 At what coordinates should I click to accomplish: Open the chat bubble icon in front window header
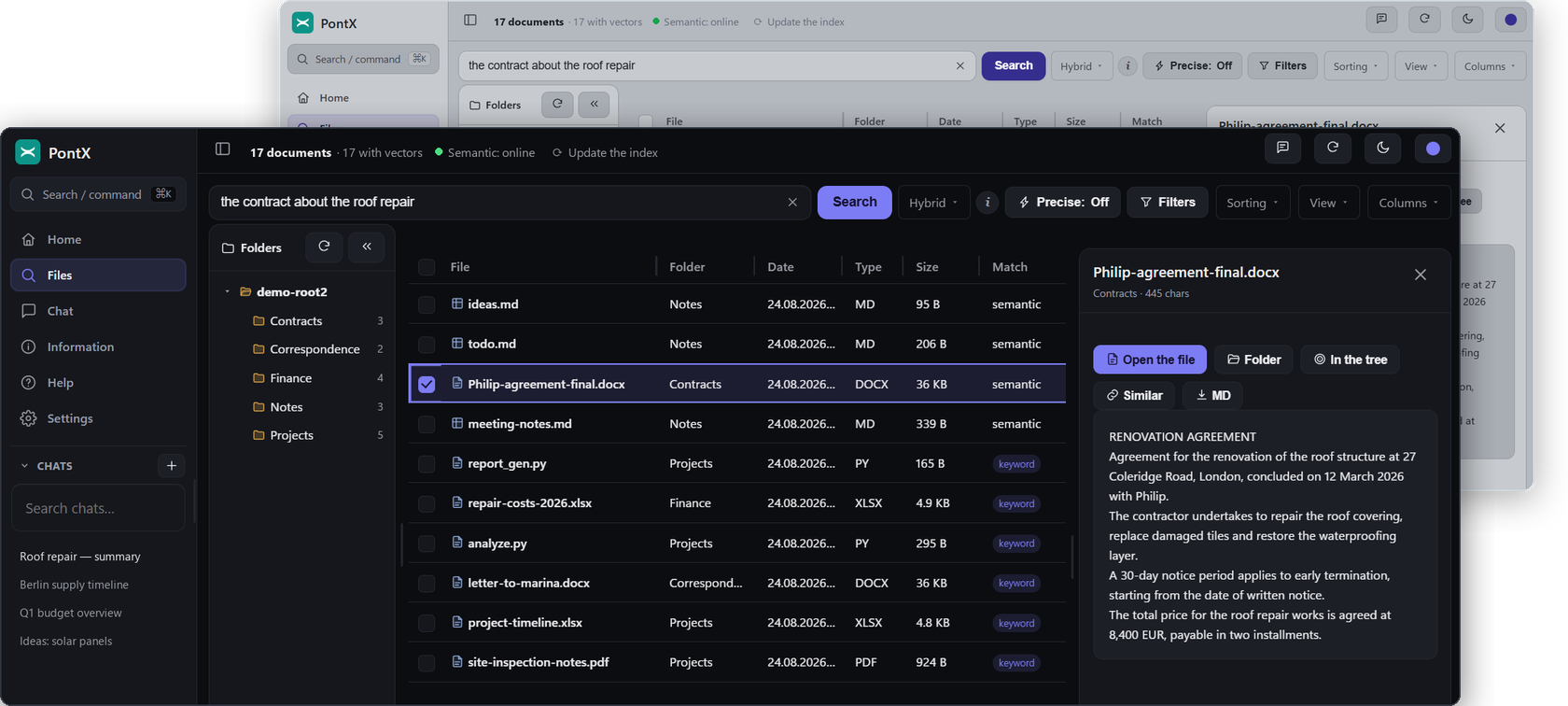1282,148
